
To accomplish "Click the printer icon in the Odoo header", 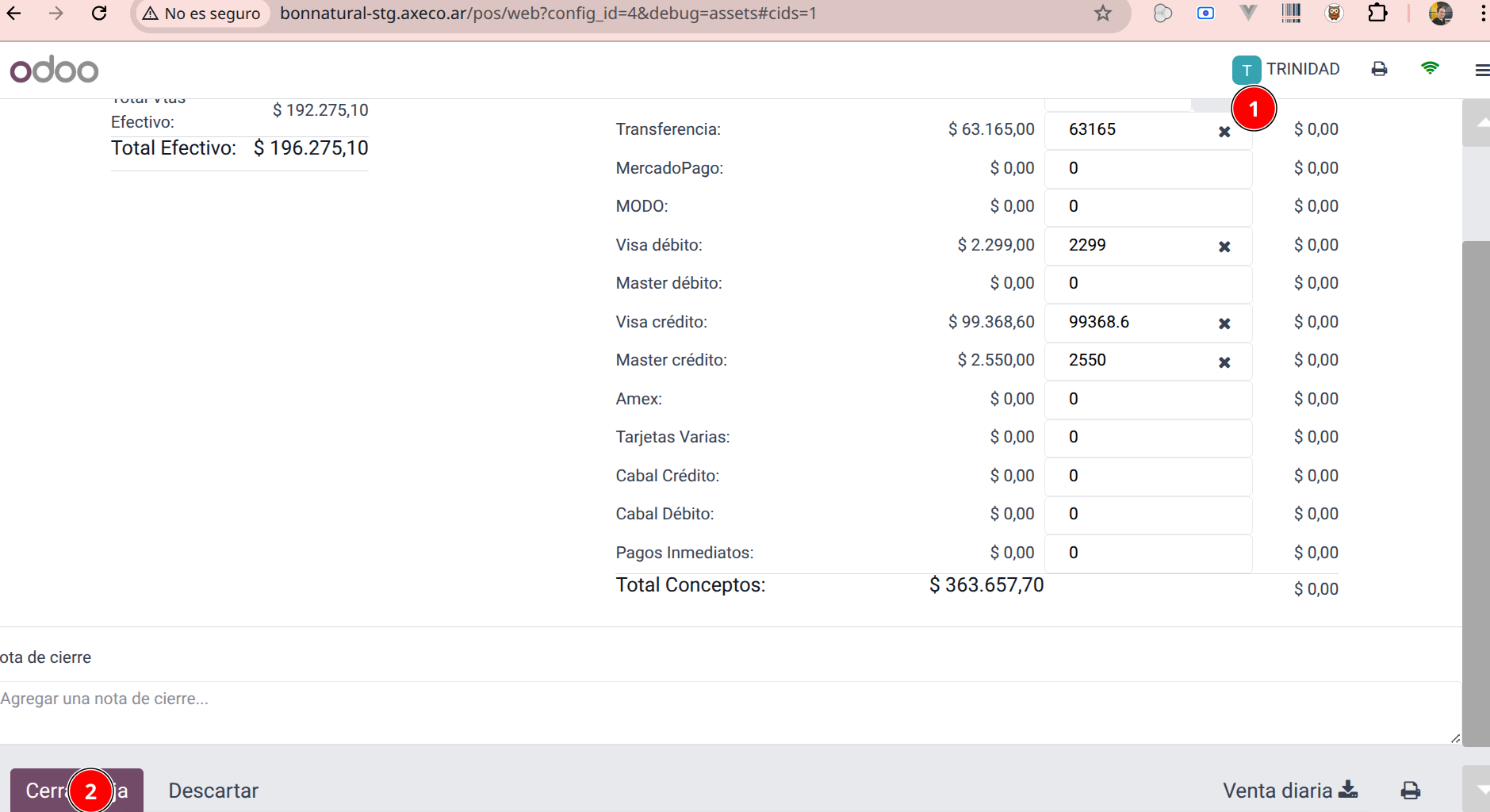I will 1379,69.
